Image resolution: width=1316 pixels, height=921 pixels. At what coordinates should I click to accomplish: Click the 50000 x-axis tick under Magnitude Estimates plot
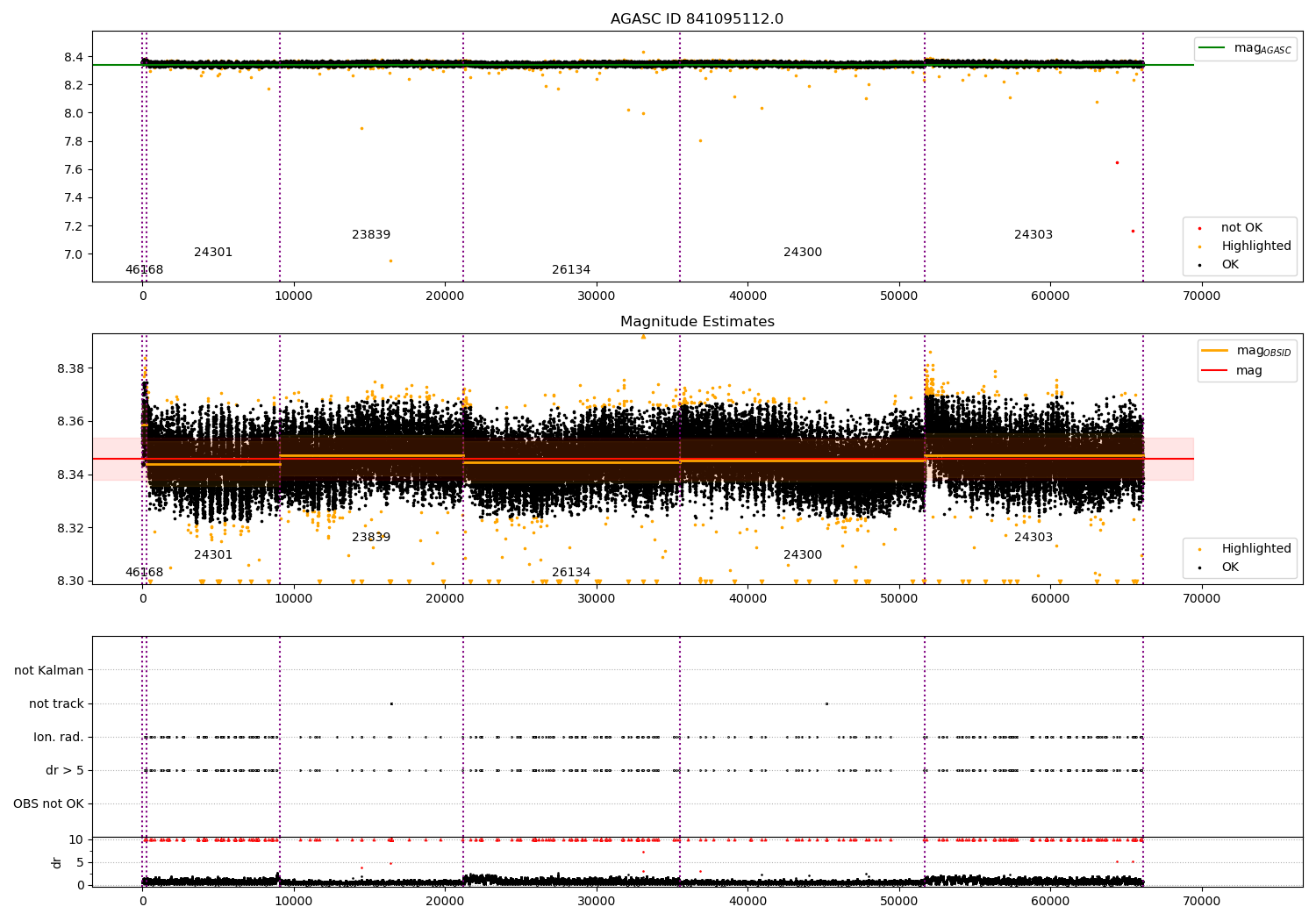point(899,599)
